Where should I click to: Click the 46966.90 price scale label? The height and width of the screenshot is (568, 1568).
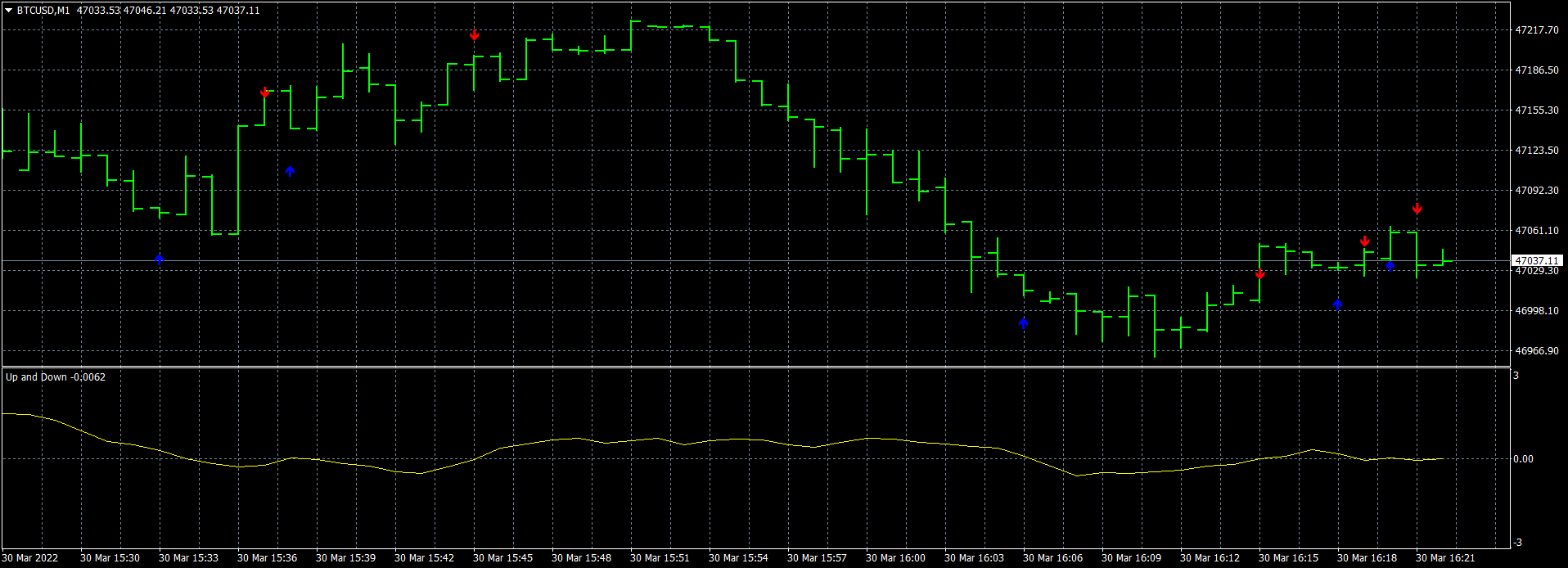click(1537, 351)
